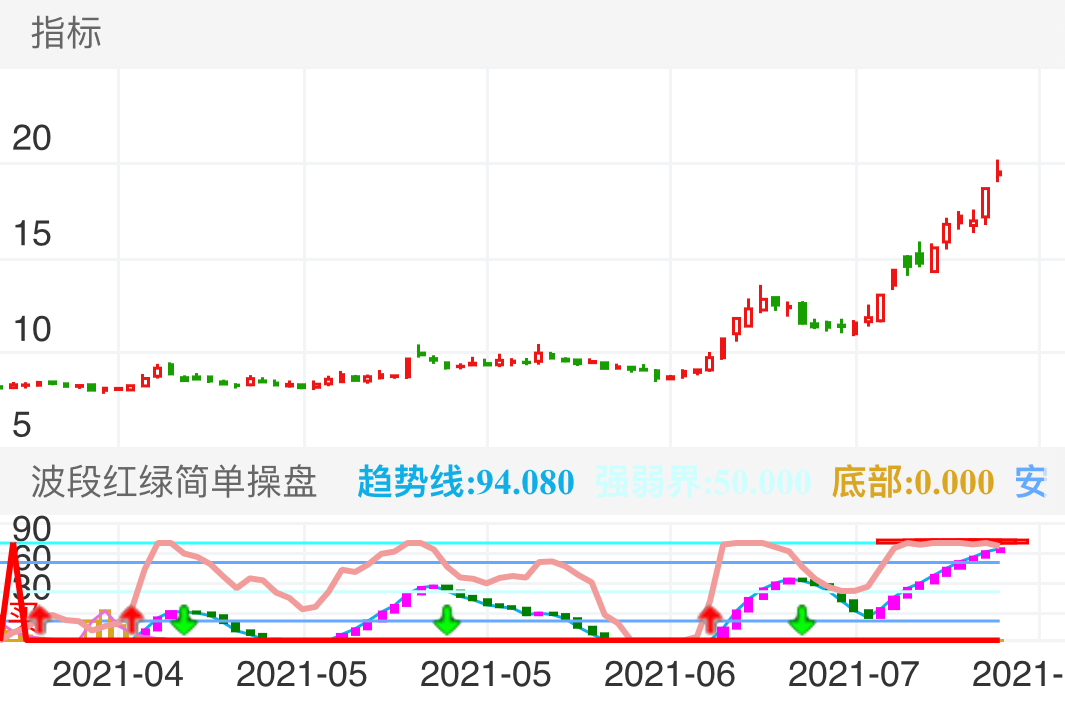Click the price axis label 10
This screenshot has height=708, width=1065.
31,330
